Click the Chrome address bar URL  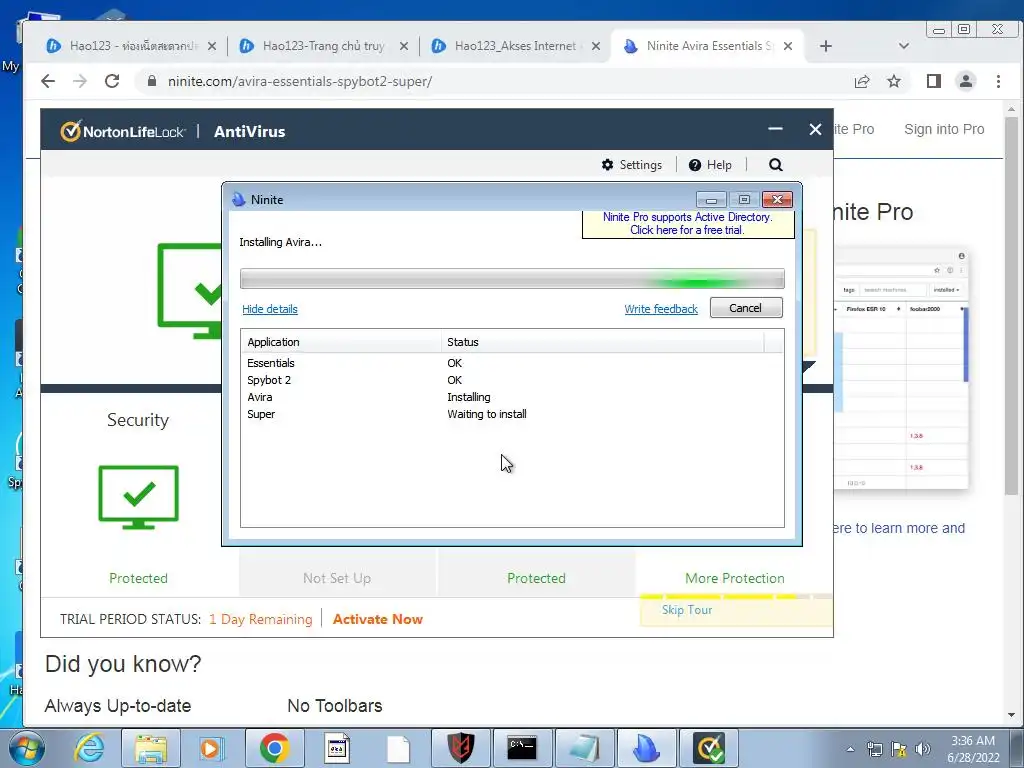pos(300,82)
